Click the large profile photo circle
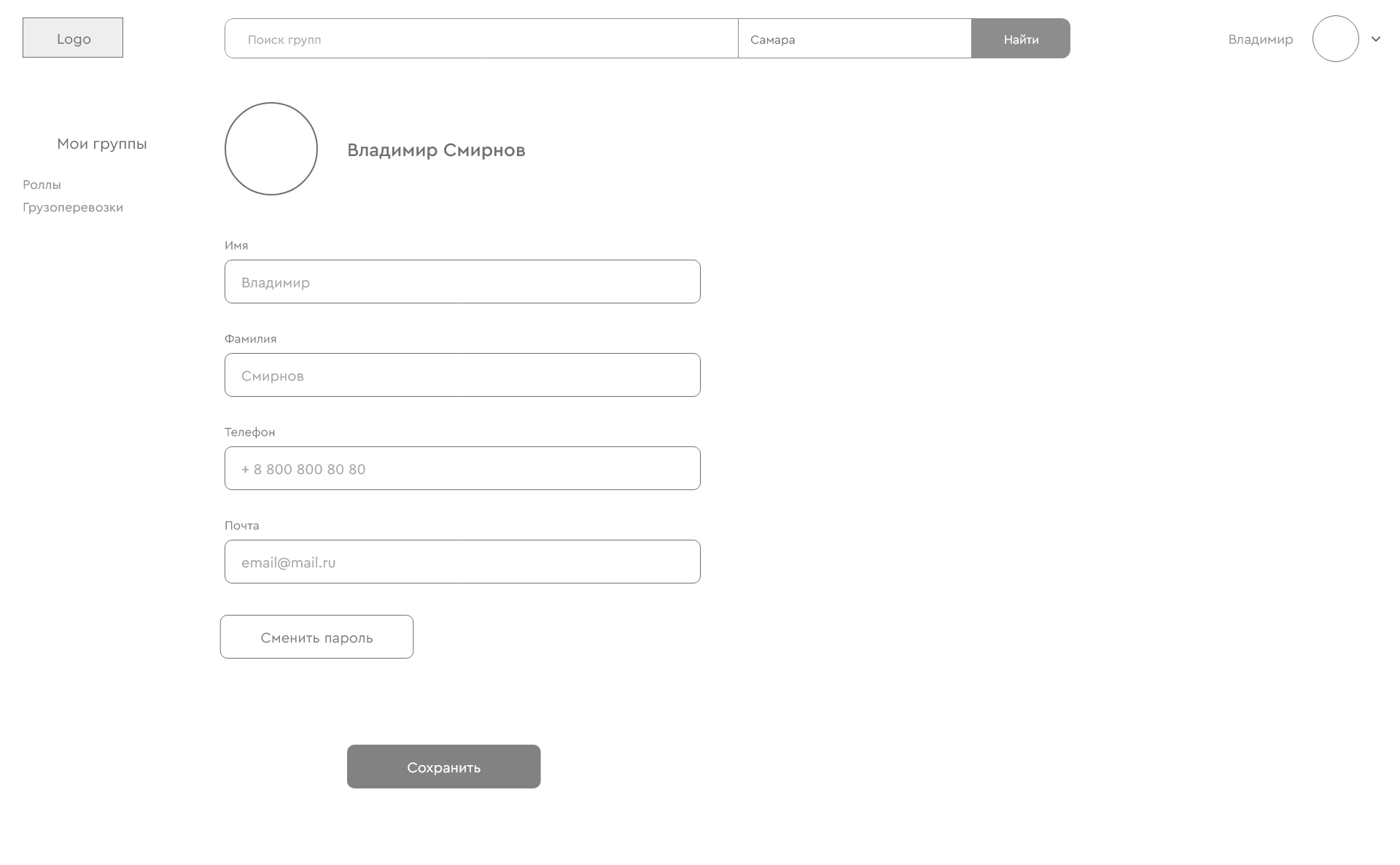The height and width of the screenshot is (865, 1400). coord(271,149)
